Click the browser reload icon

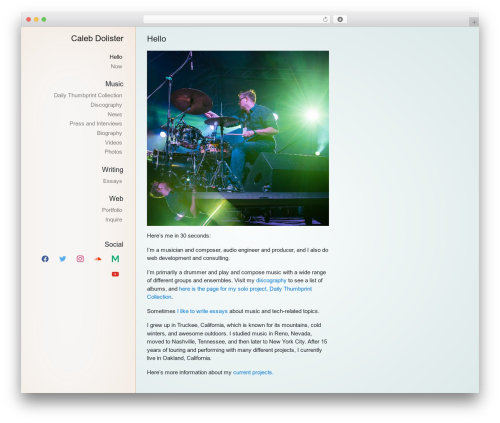[x=325, y=19]
